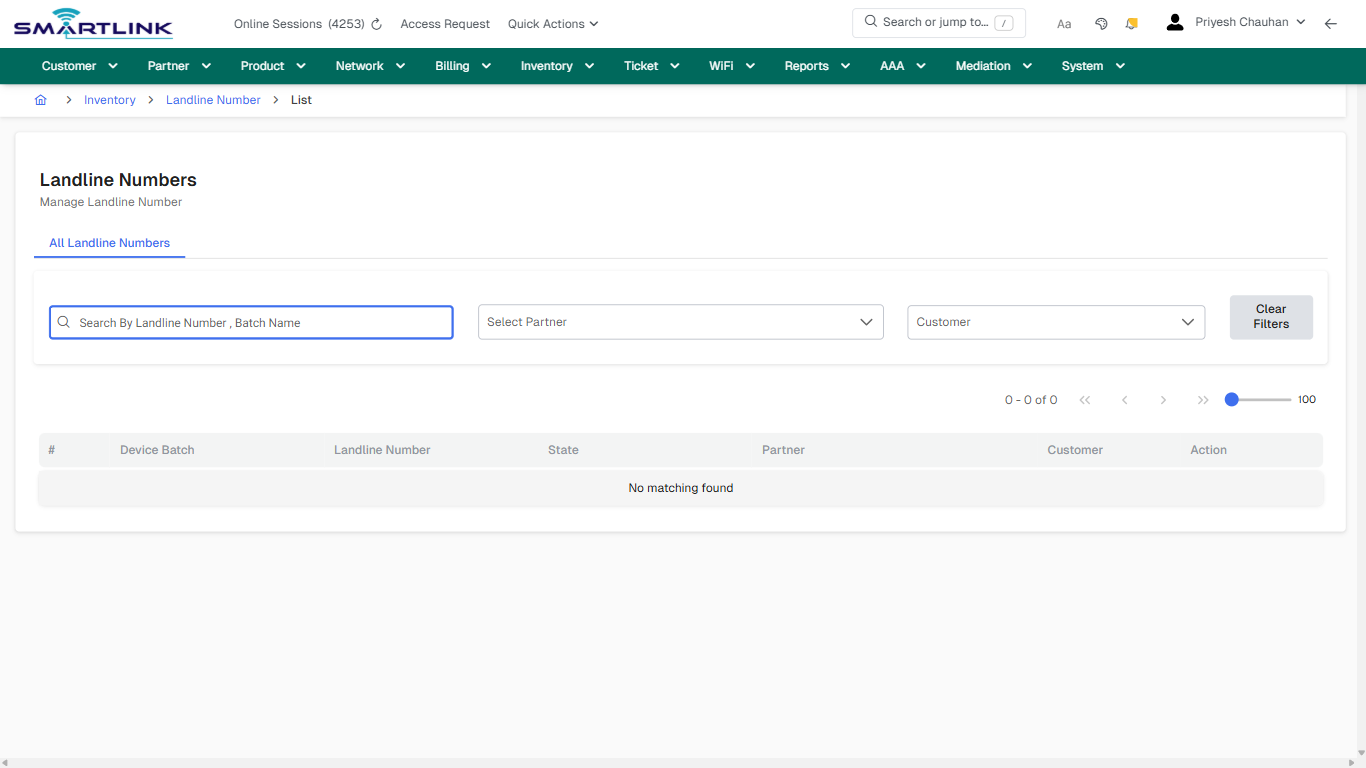Screen dimensions: 1366x768
Task: Open the theme palette switcher
Action: pos(1101,22)
